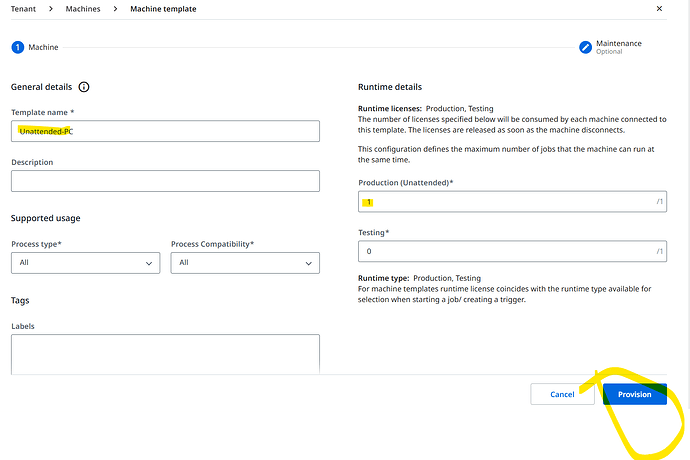The width and height of the screenshot is (690, 460).
Task: Click the Description input field
Action: coord(165,181)
